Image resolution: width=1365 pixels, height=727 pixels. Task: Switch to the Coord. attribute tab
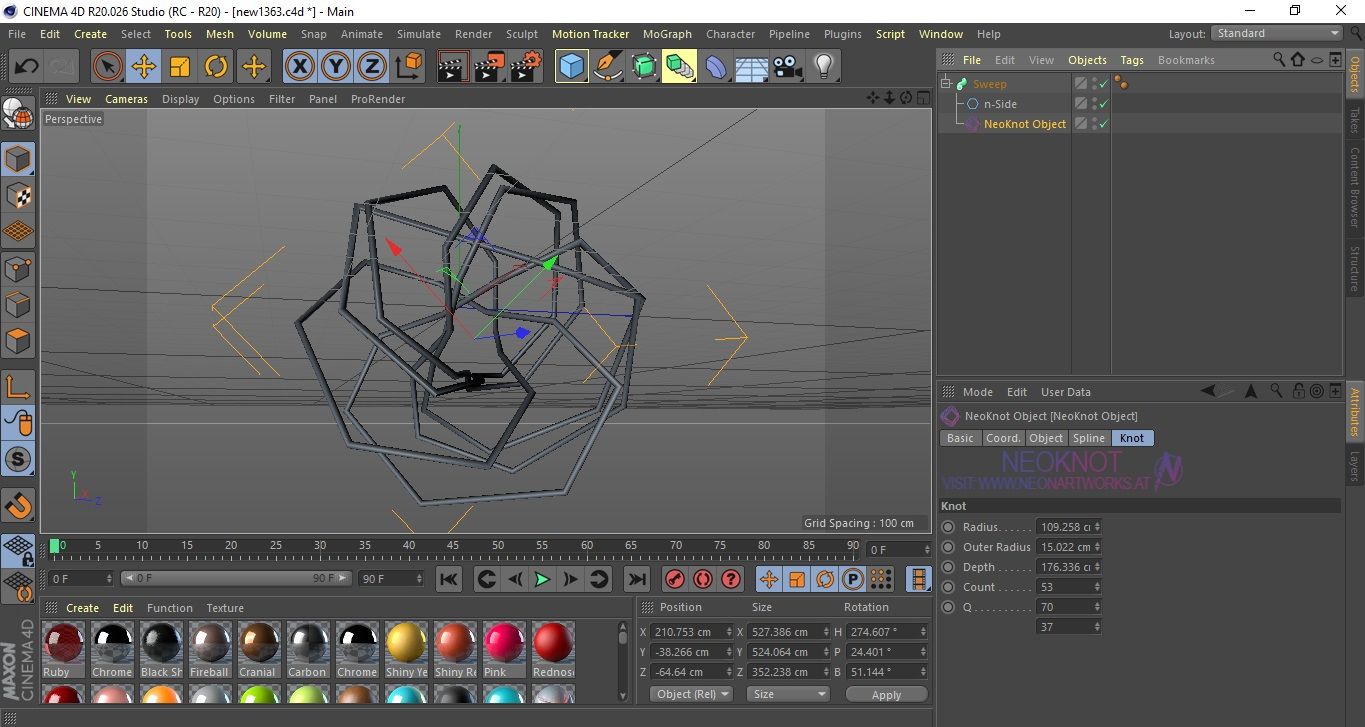pos(1003,438)
